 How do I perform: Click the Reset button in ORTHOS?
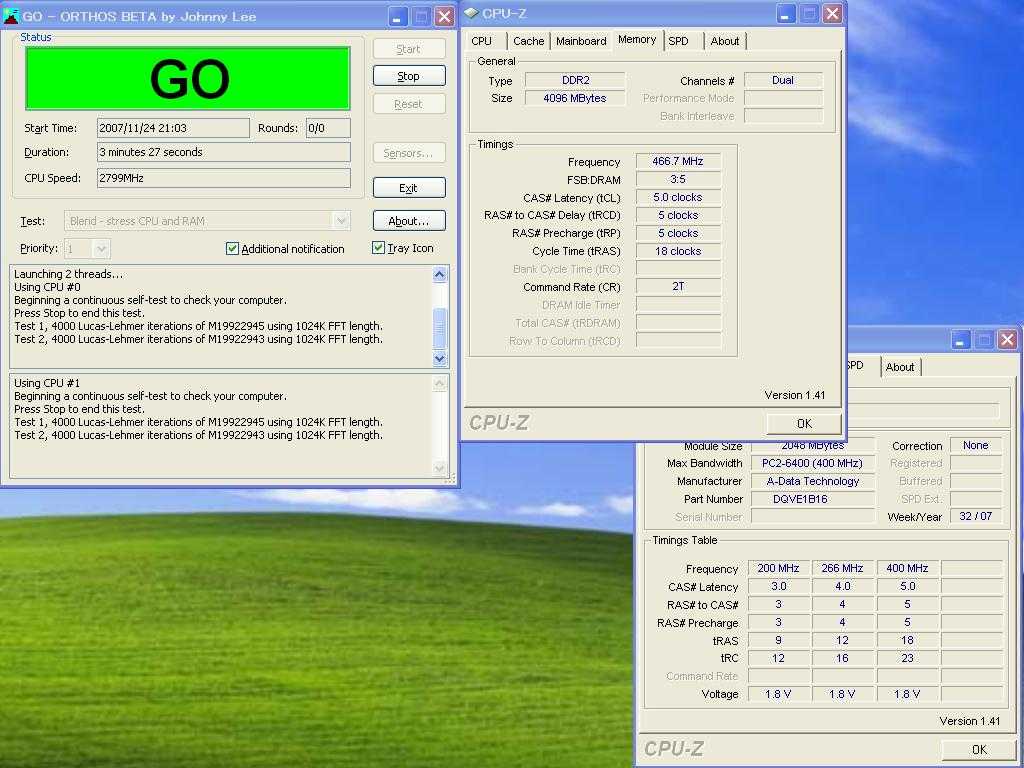(409, 104)
